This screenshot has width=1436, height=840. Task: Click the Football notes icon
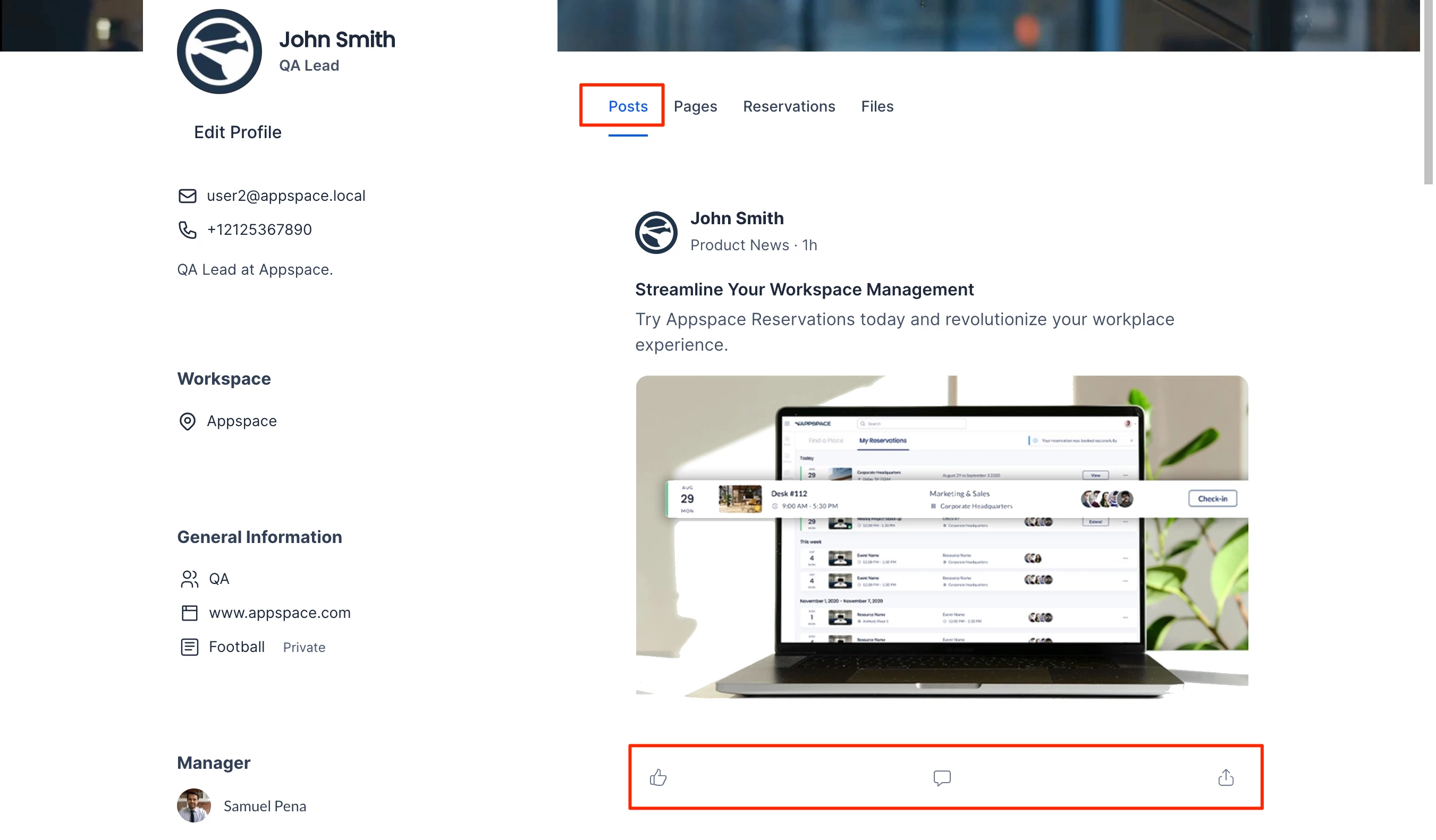[x=189, y=648]
